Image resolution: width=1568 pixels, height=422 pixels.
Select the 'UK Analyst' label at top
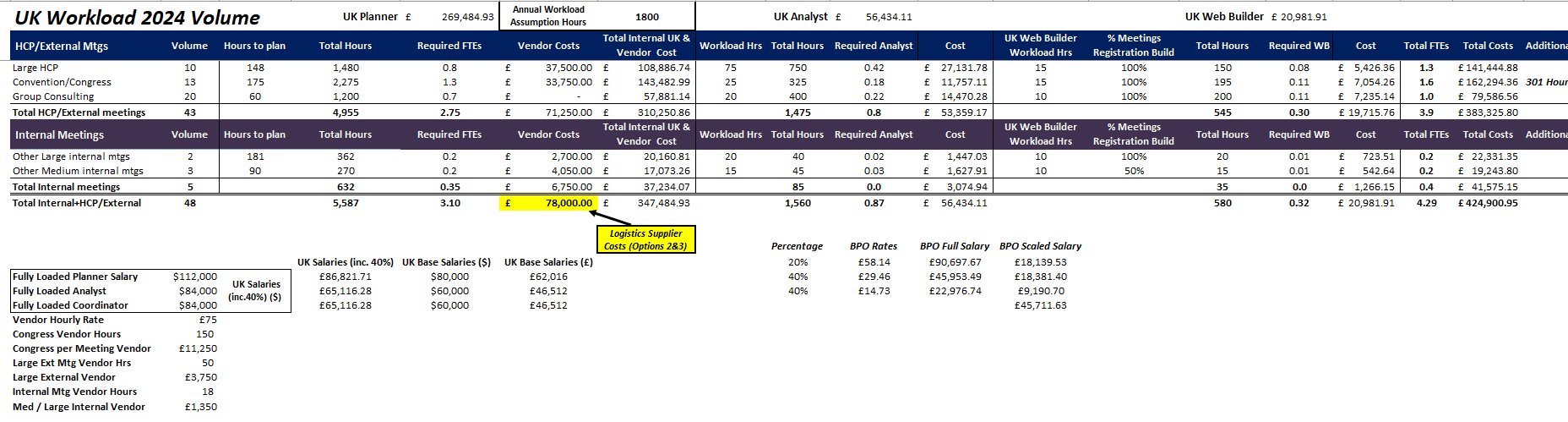801,17
